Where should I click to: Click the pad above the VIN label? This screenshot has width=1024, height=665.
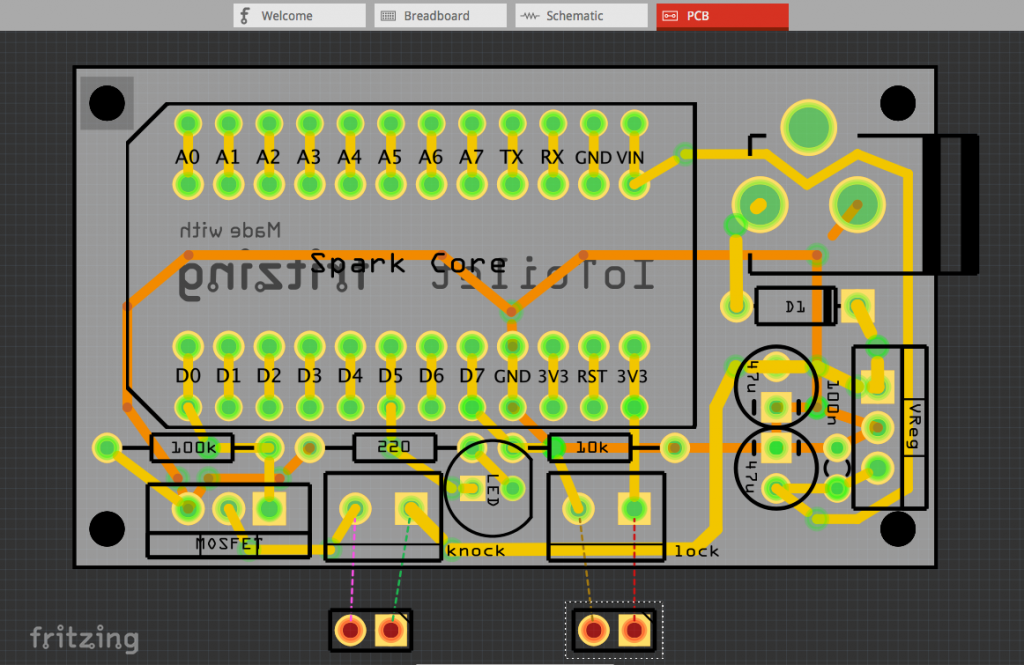[632, 124]
